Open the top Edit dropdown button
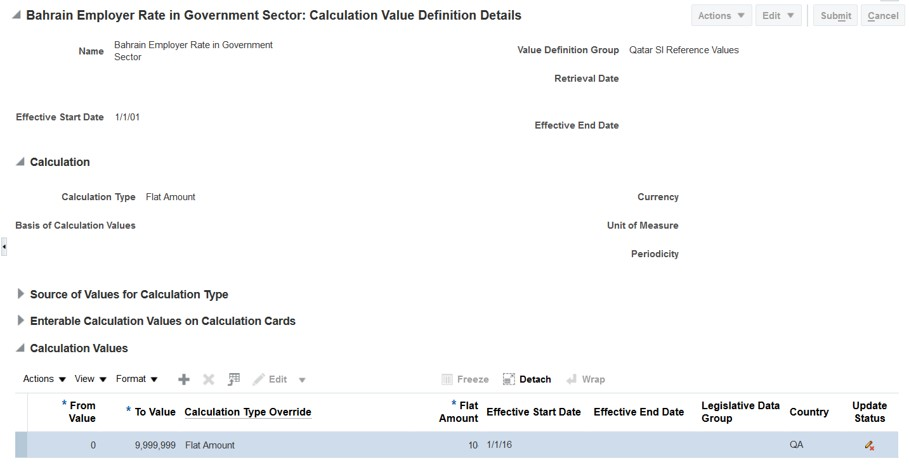The height and width of the screenshot is (470, 909). pos(777,16)
